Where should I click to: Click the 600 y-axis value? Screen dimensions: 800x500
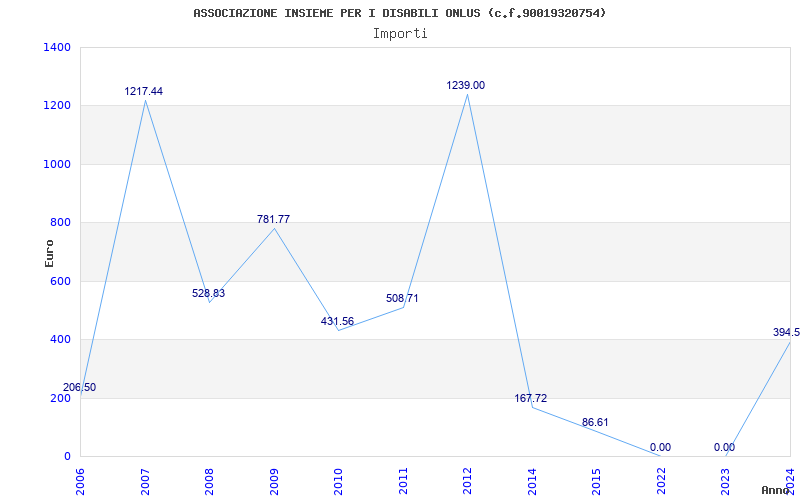coord(61,281)
